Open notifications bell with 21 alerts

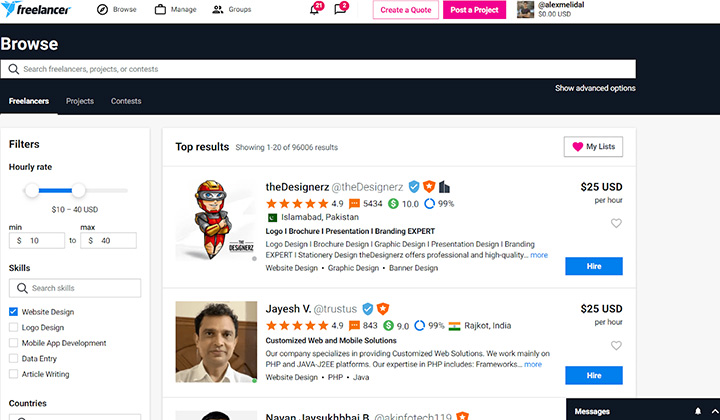tap(315, 9)
